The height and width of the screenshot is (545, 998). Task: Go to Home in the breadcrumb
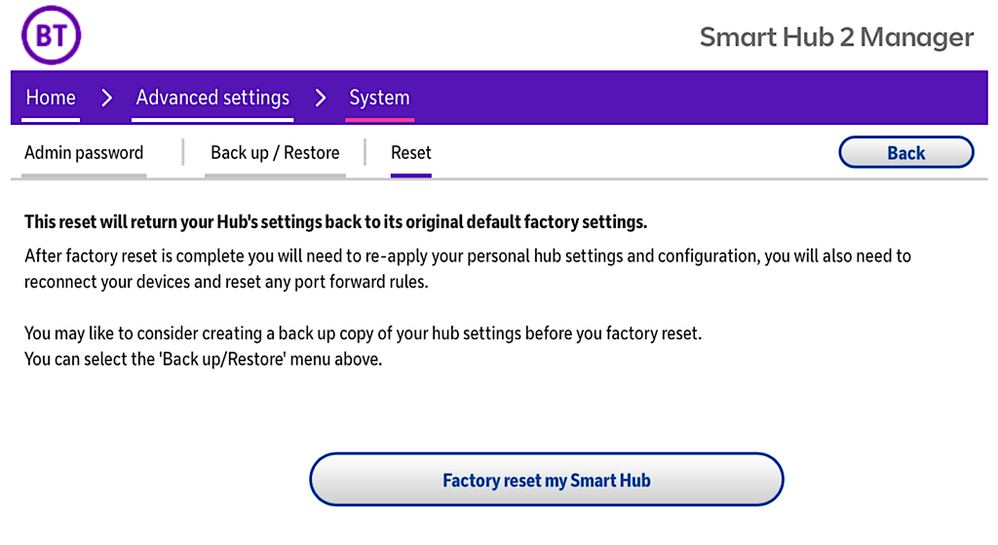click(x=50, y=98)
